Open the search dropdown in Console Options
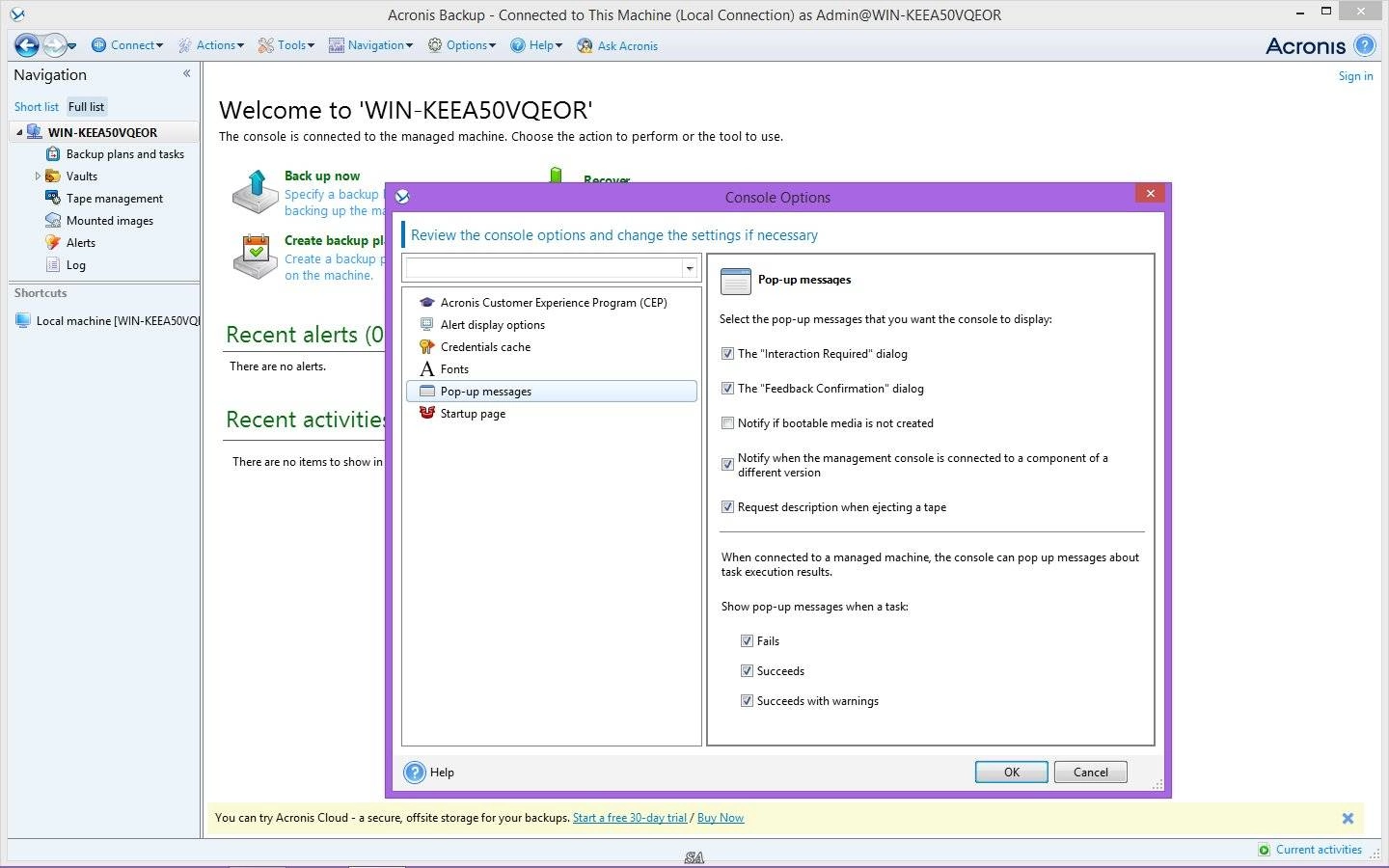This screenshot has height=868, width=1389. pyautogui.click(x=690, y=268)
